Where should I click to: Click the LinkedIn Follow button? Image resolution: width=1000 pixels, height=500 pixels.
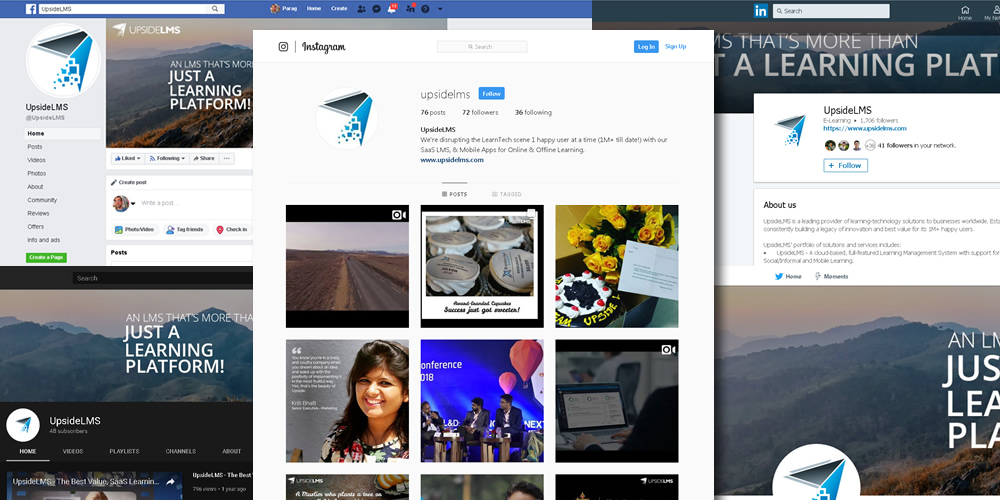click(x=846, y=165)
